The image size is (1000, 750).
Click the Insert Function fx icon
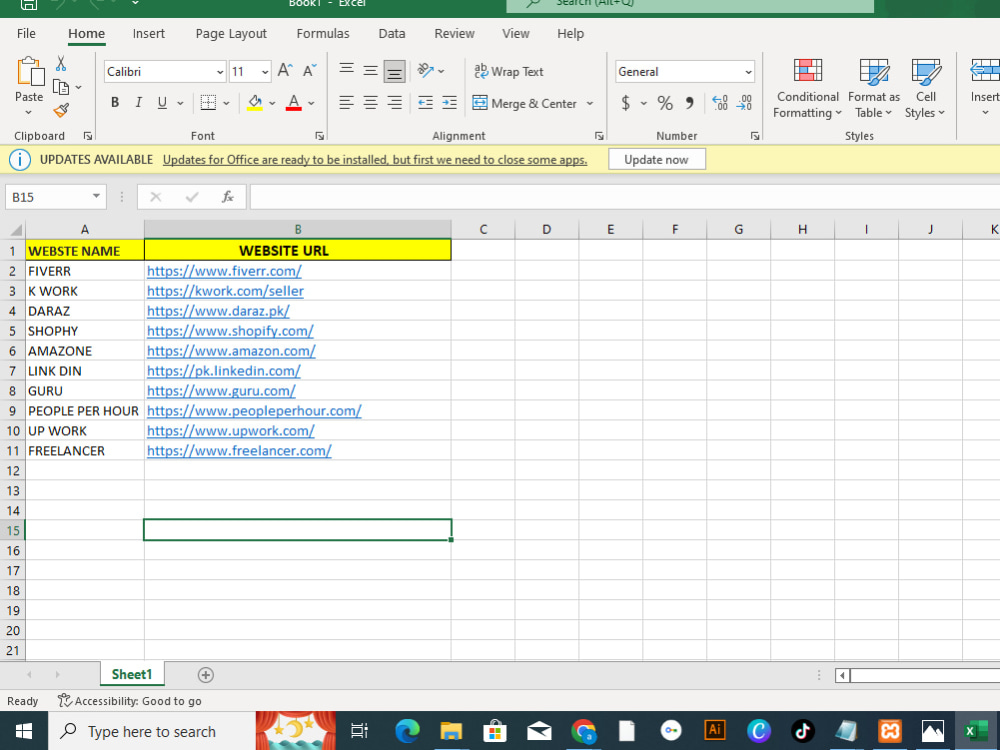[x=228, y=197]
